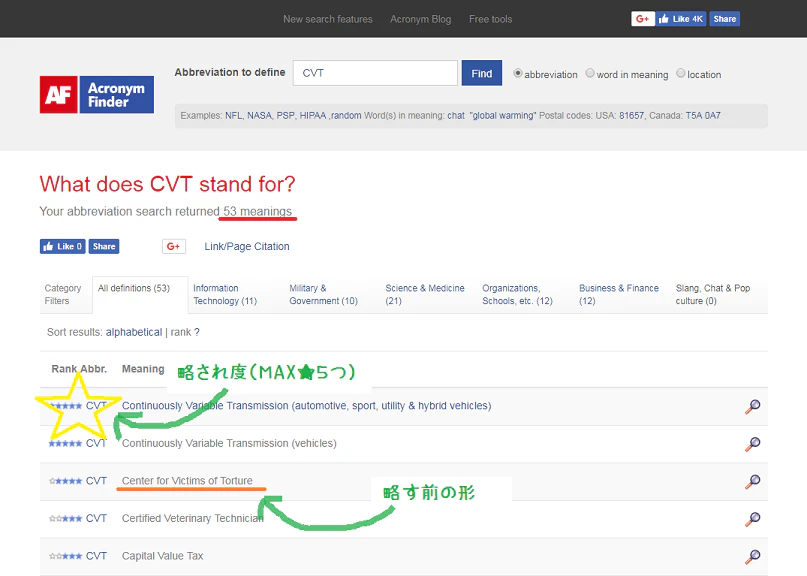Switch to Information Technology (11) tab

click(x=225, y=294)
